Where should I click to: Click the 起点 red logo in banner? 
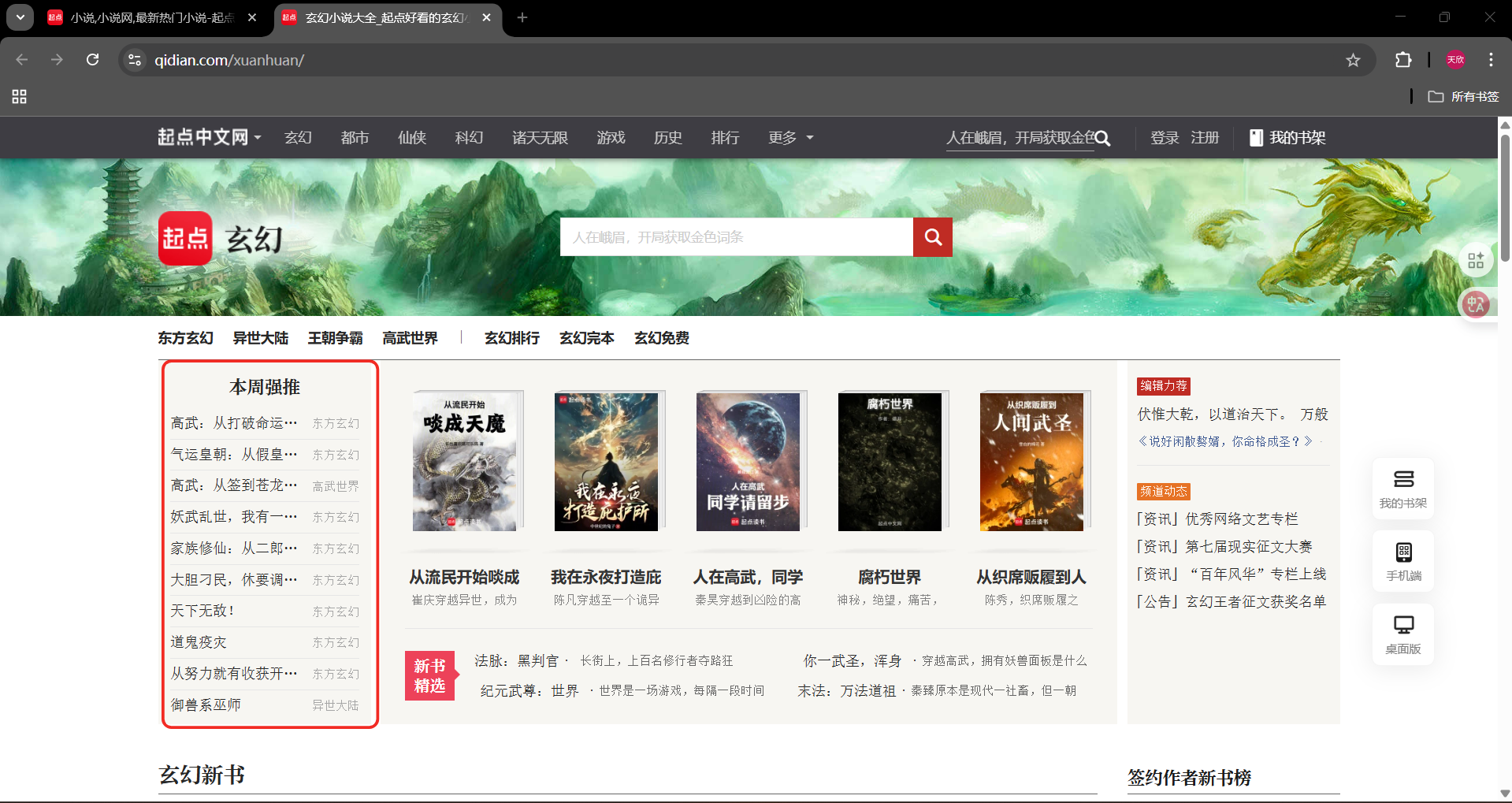[185, 238]
